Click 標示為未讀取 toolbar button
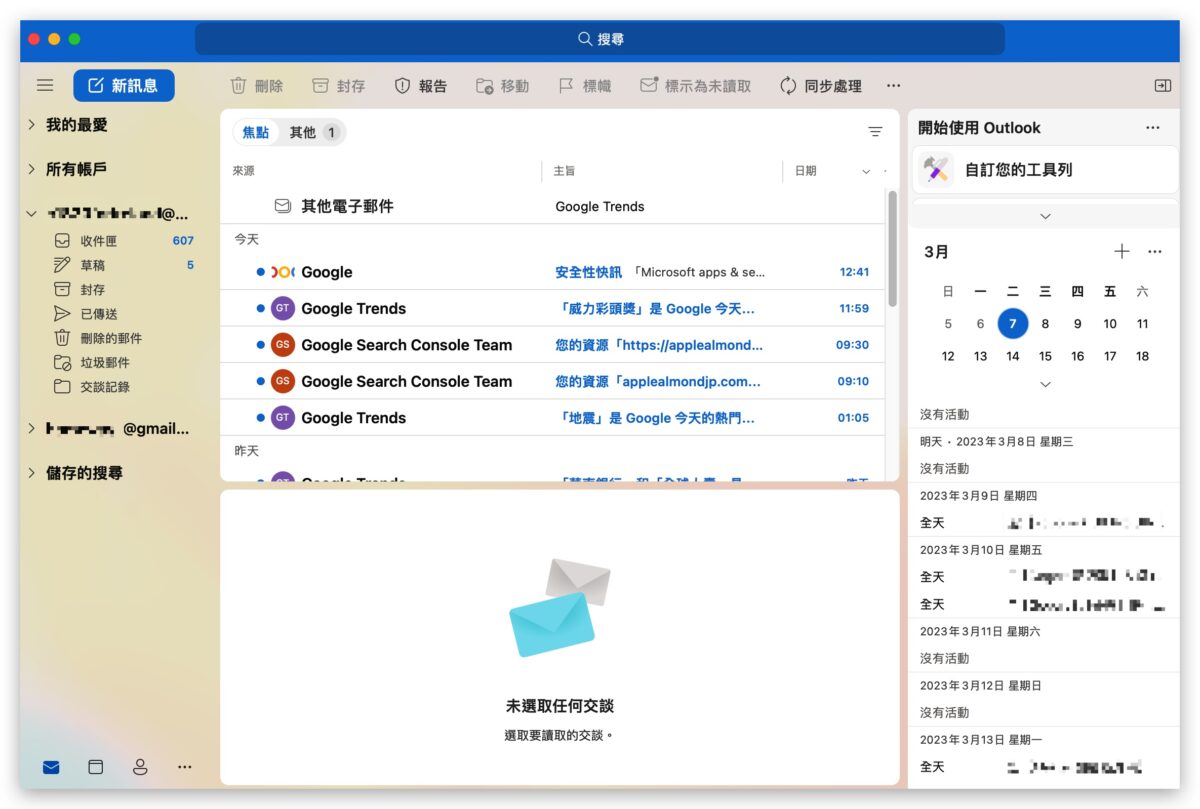 [695, 86]
